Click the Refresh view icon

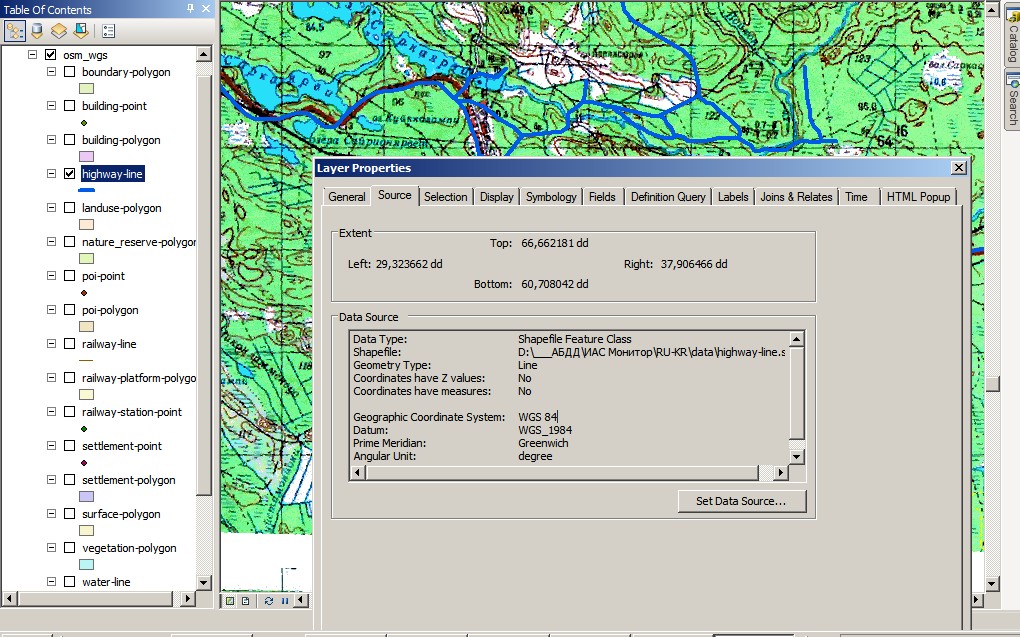tap(268, 600)
